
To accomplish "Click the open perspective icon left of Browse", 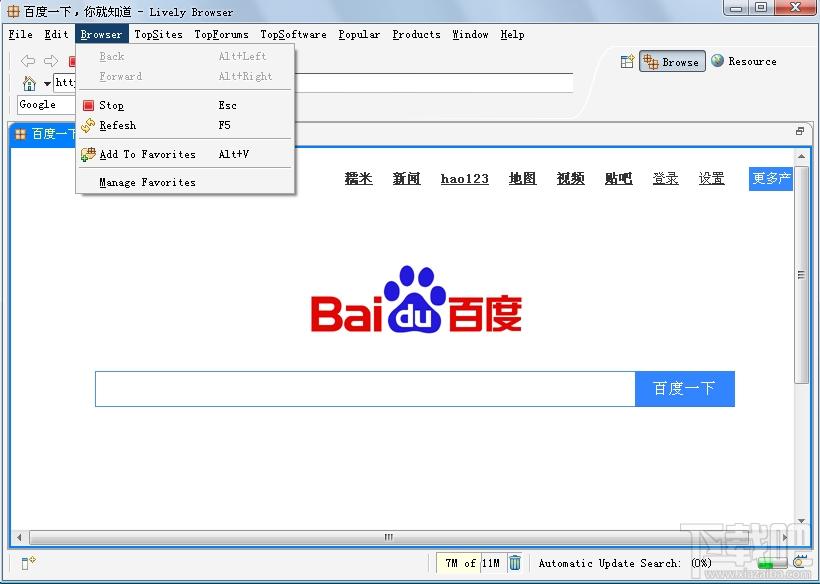I will [627, 62].
